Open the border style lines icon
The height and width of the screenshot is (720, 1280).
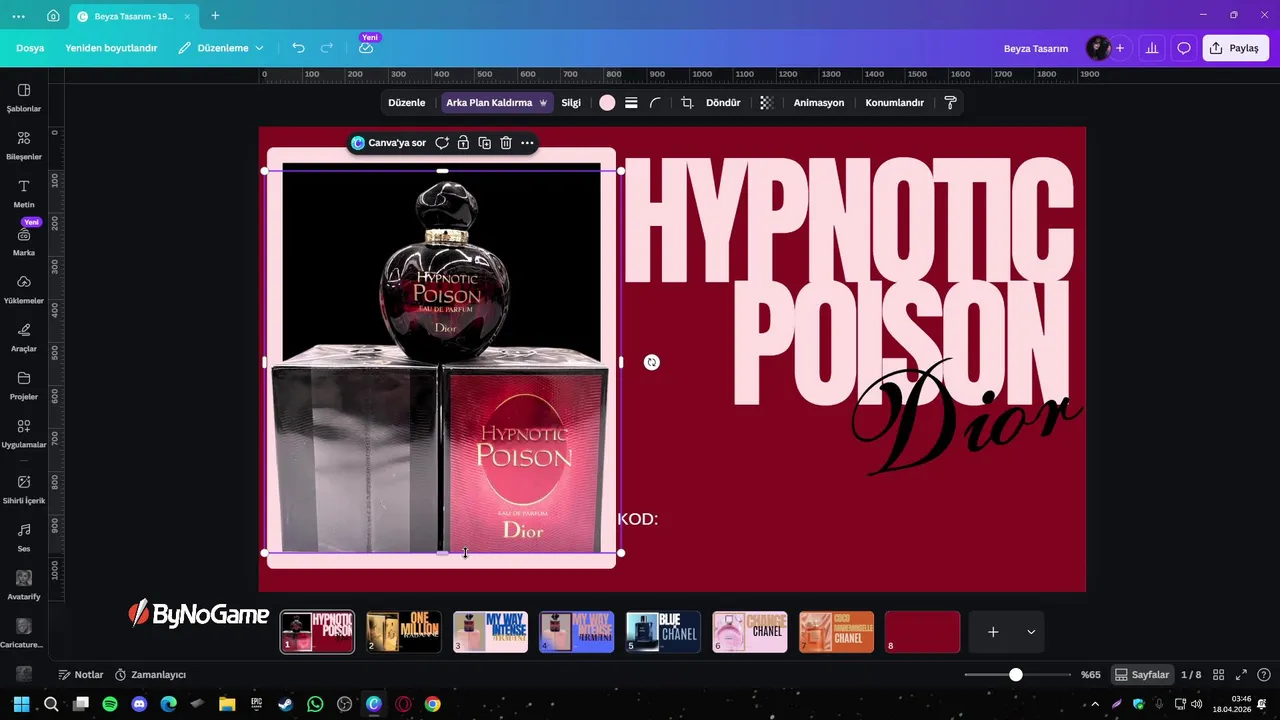coord(631,103)
